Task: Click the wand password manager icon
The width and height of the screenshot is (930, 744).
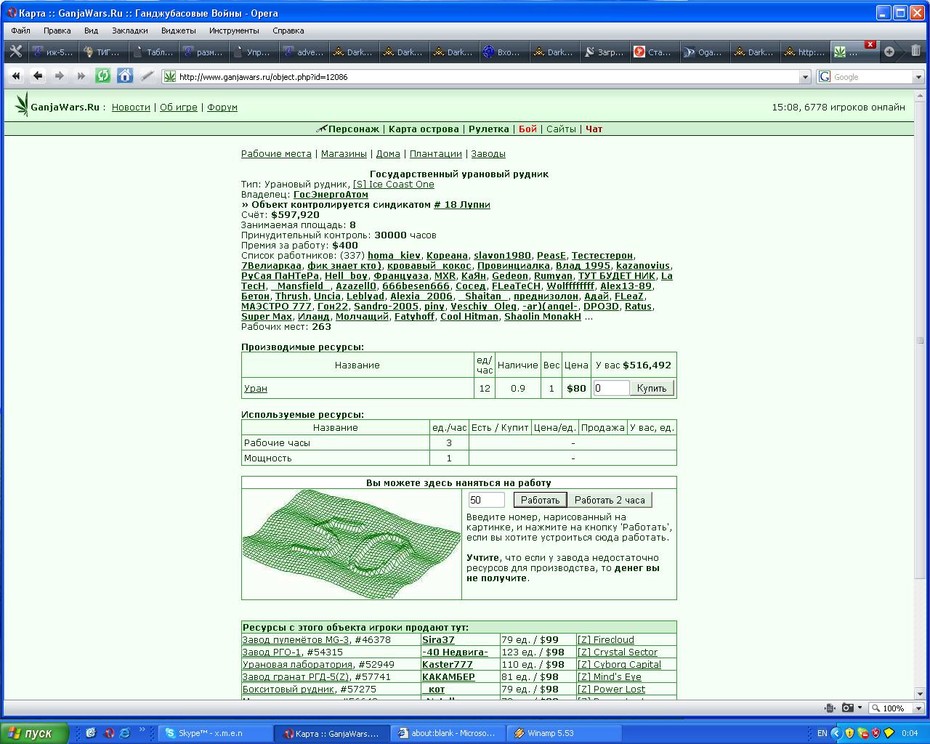Action: (x=147, y=76)
